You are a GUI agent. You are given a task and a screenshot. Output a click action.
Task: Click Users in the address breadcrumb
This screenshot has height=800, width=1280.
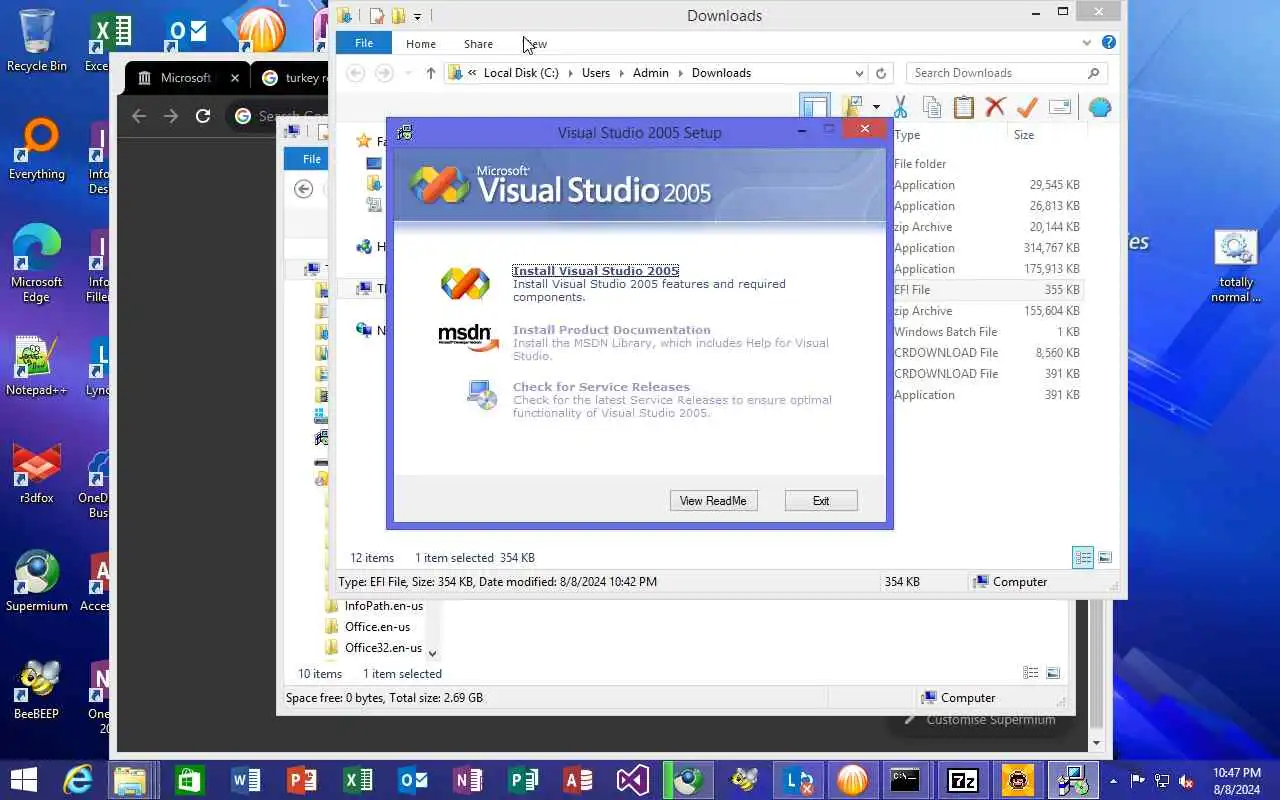595,73
